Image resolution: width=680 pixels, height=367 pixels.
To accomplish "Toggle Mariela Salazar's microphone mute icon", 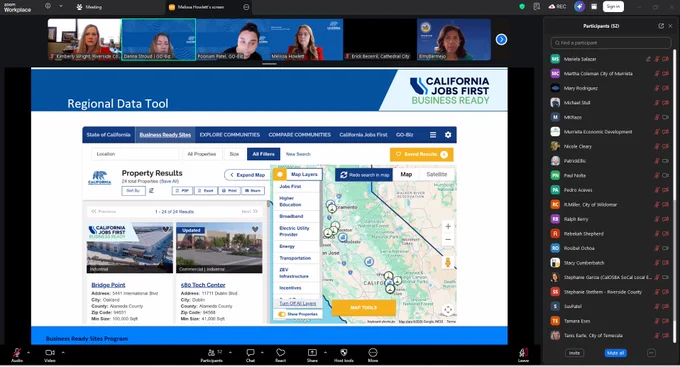I will pos(657,59).
